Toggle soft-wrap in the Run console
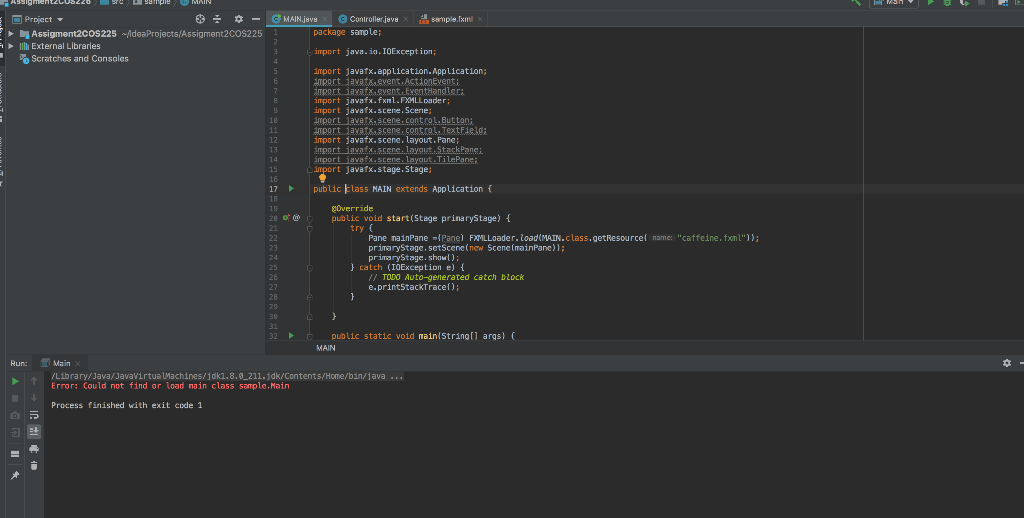The image size is (1024, 518). 34,415
